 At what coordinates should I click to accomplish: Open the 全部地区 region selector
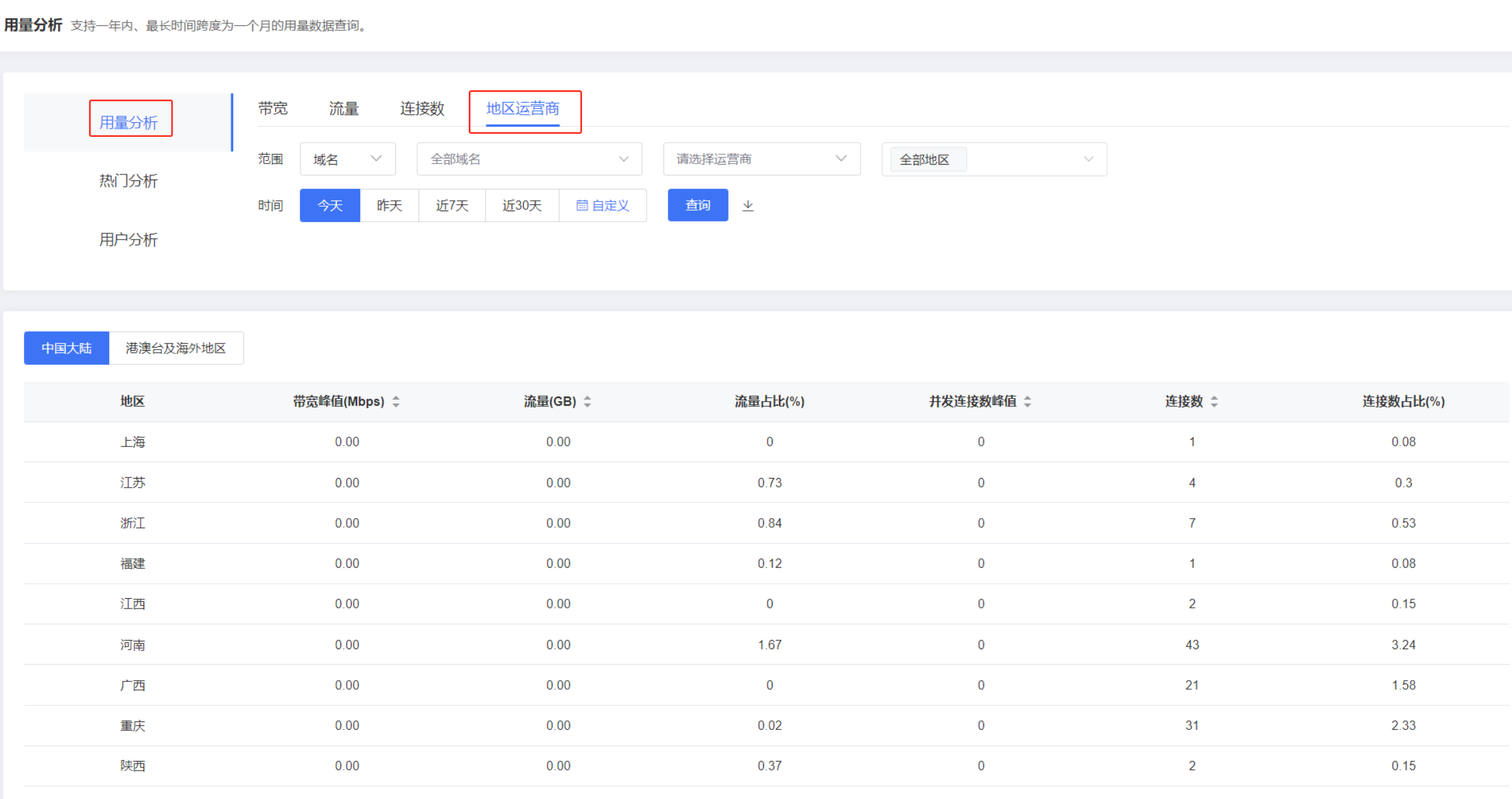994,159
